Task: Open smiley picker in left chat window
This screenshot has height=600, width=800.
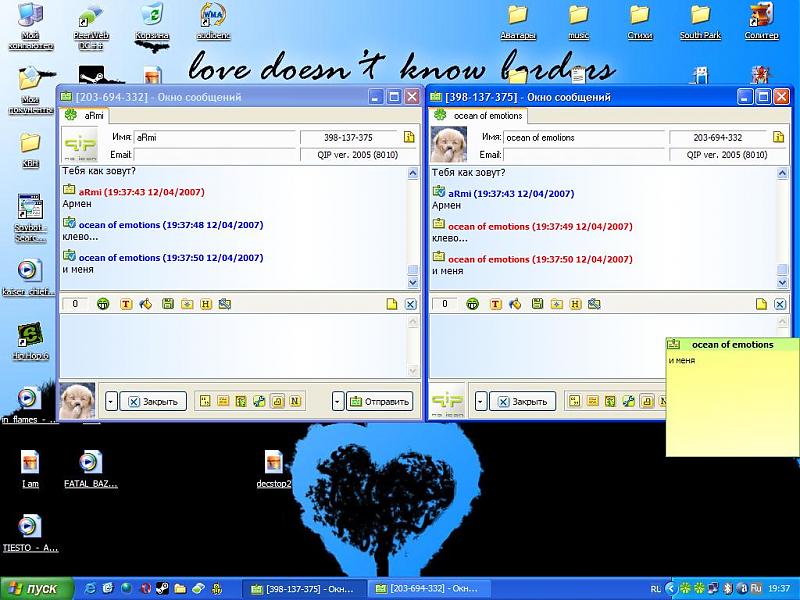Action: [103, 304]
